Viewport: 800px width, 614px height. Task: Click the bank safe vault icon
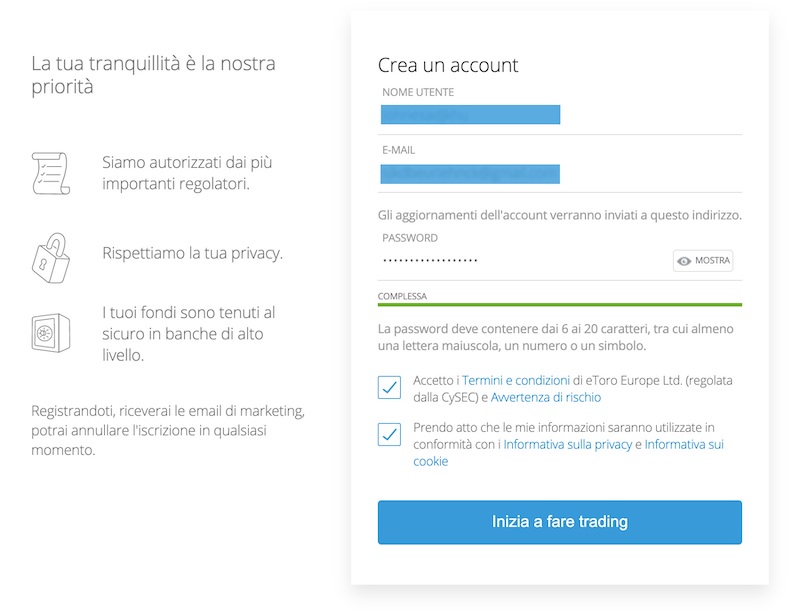51,333
